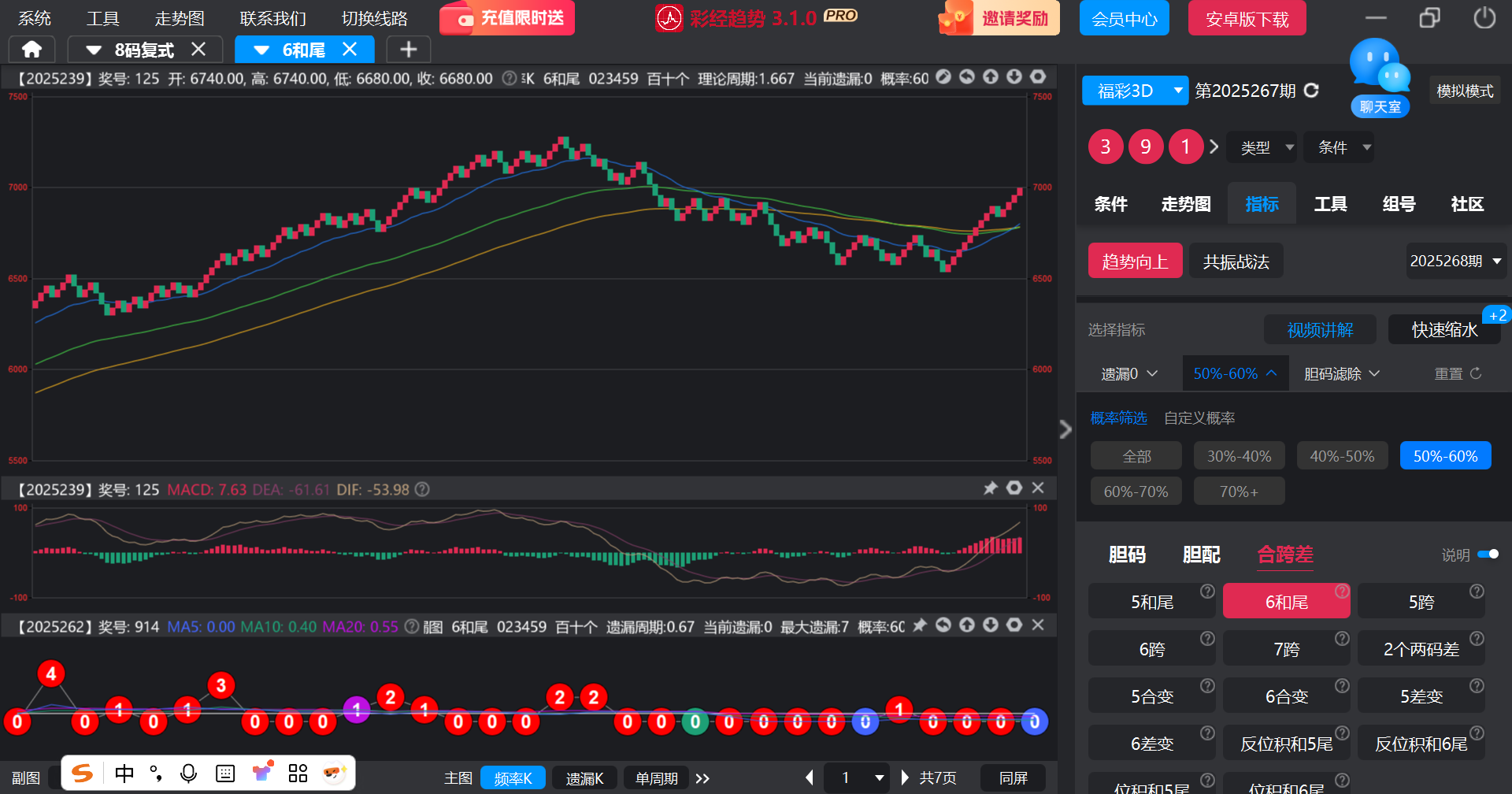Viewport: 1512px width, 794px height.
Task: Switch chart mode to 遗漏K
Action: (x=584, y=778)
